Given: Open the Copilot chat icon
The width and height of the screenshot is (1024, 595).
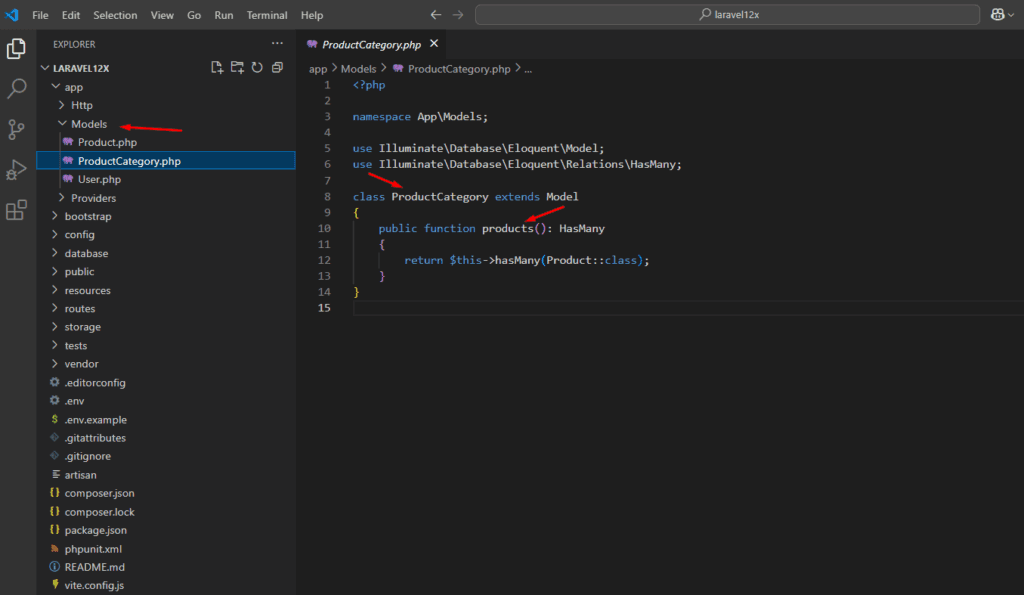Looking at the screenshot, I should point(997,15).
